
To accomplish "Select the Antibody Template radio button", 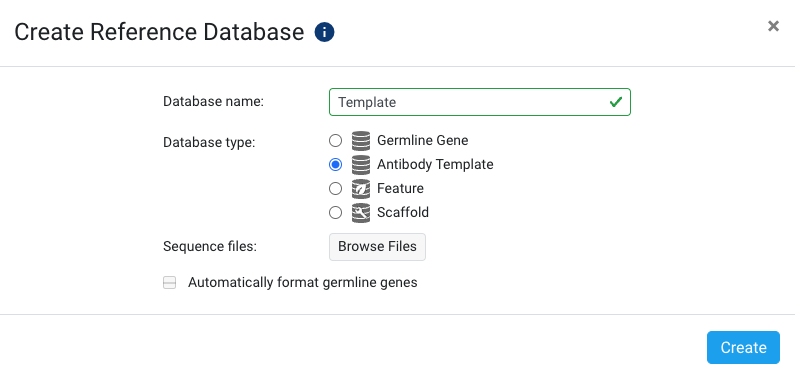I will point(336,165).
